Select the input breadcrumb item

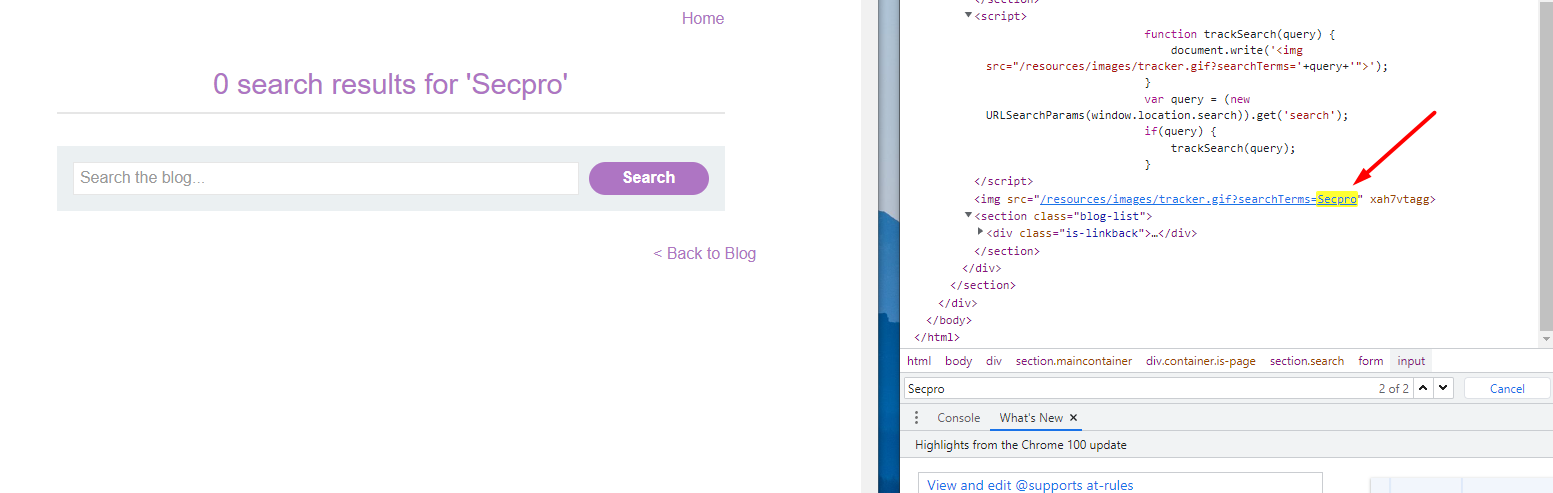coord(1411,361)
